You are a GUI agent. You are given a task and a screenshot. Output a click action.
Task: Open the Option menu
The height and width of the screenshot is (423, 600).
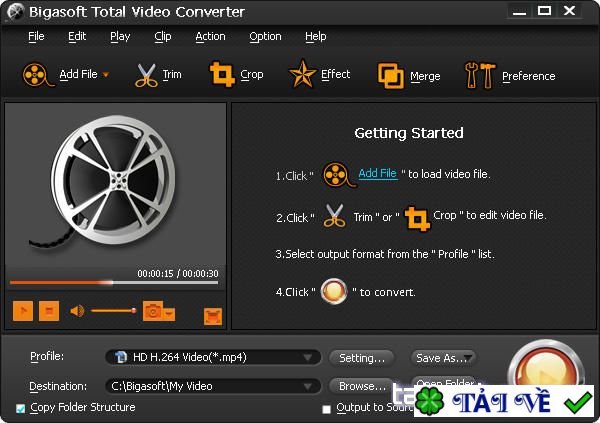(x=265, y=36)
